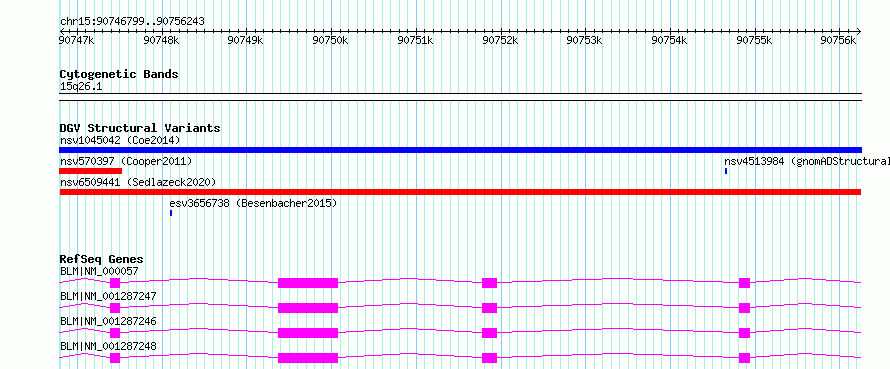Click the widest exon of BLM|NM_001287247

pos(308,308)
